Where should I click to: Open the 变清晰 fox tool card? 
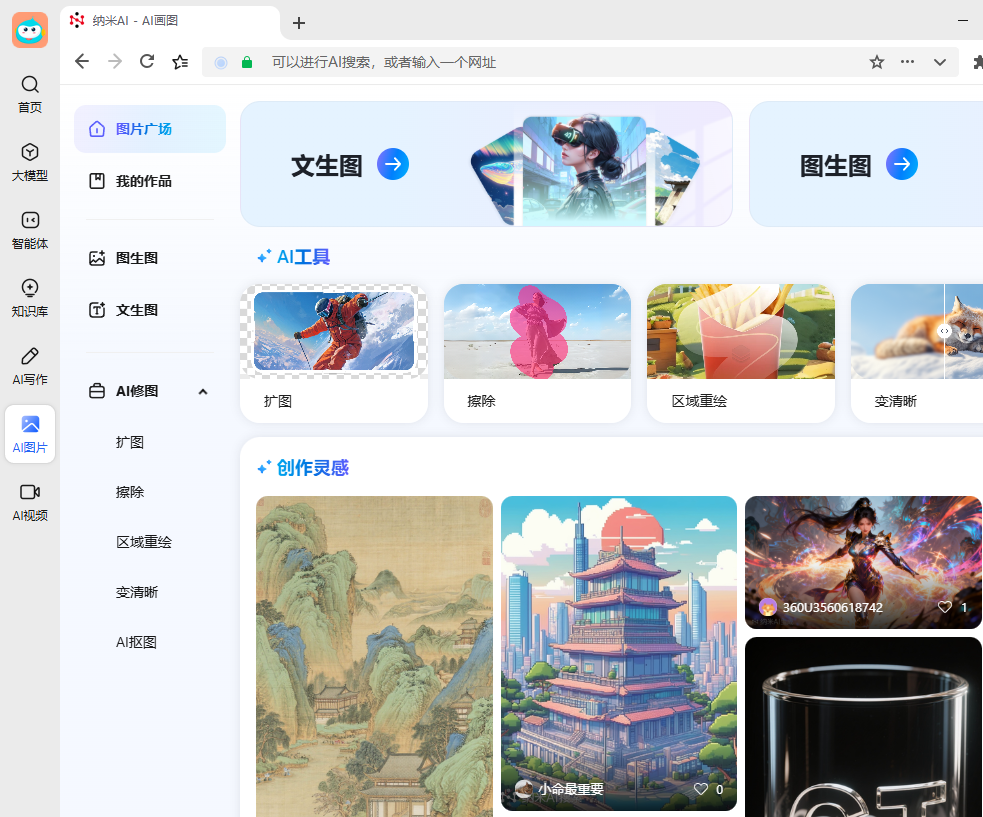point(917,354)
